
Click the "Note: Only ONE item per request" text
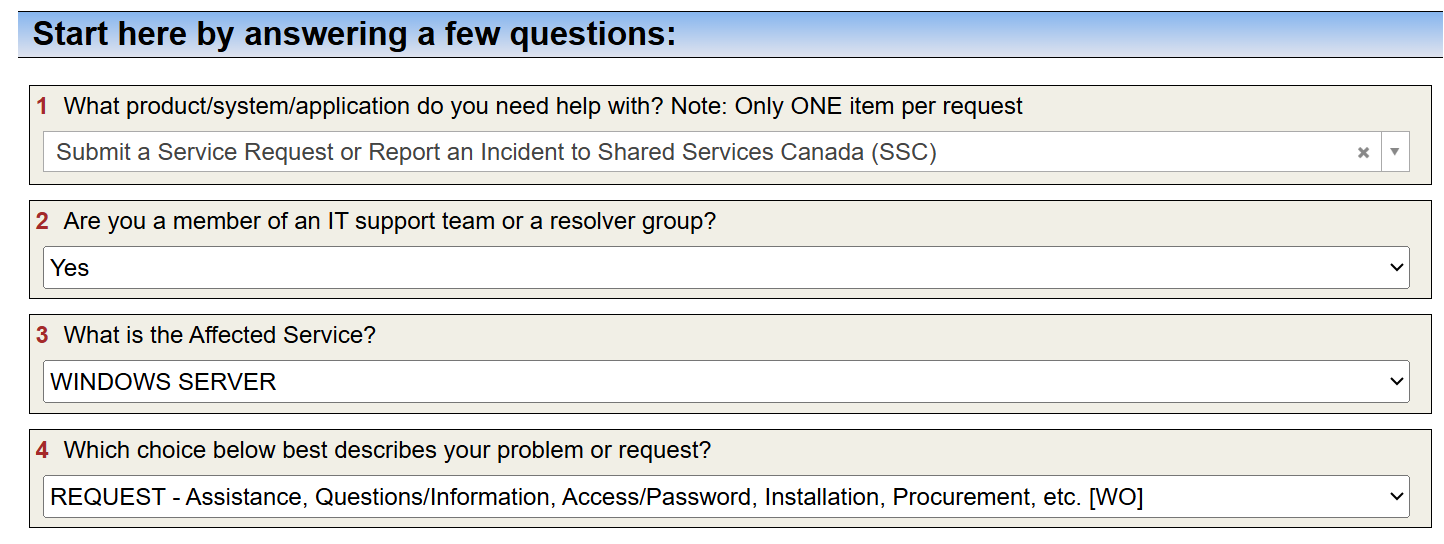847,106
